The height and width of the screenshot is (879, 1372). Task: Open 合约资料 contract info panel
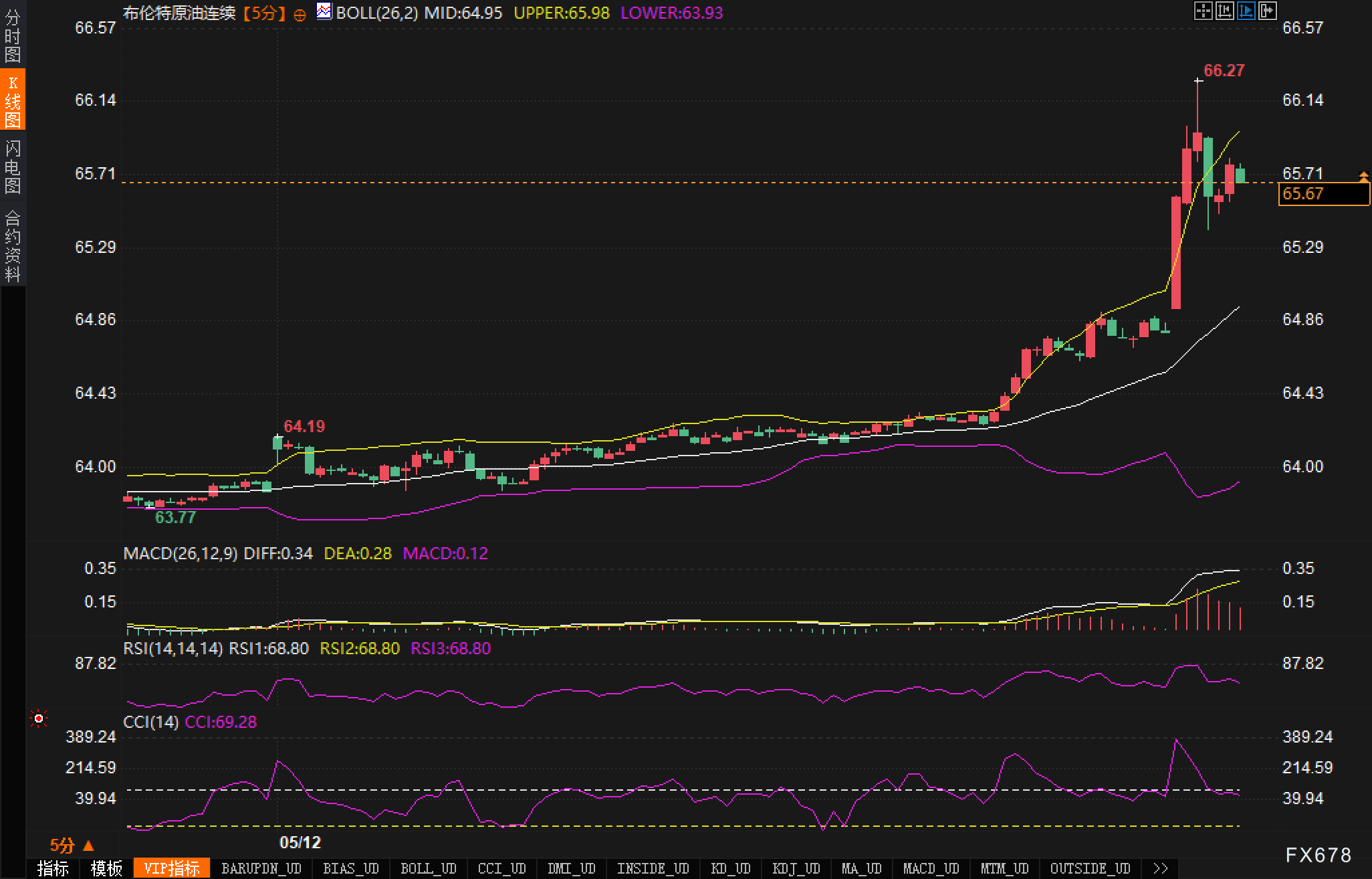pos(13,246)
